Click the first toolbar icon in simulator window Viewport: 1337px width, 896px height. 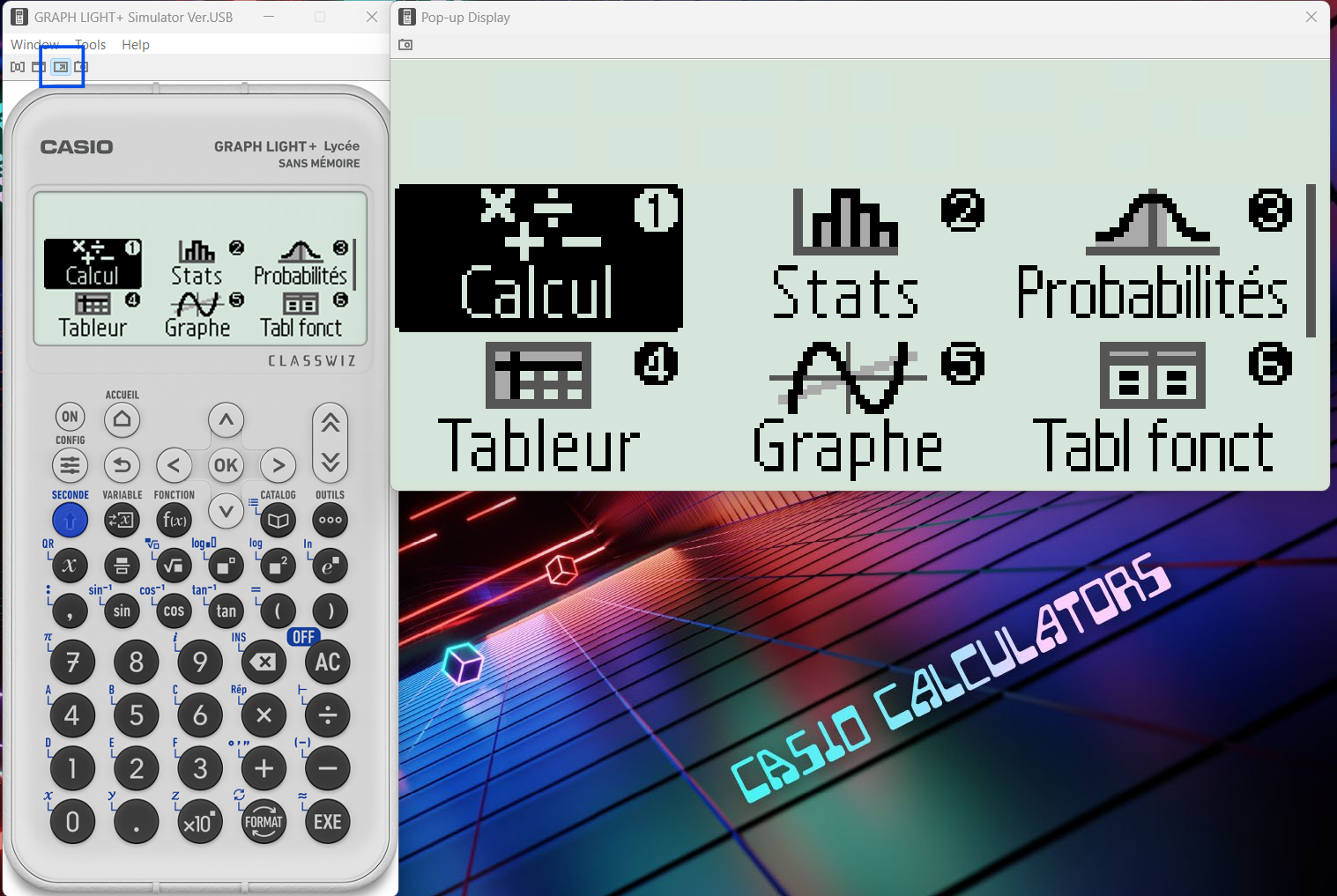pos(18,67)
